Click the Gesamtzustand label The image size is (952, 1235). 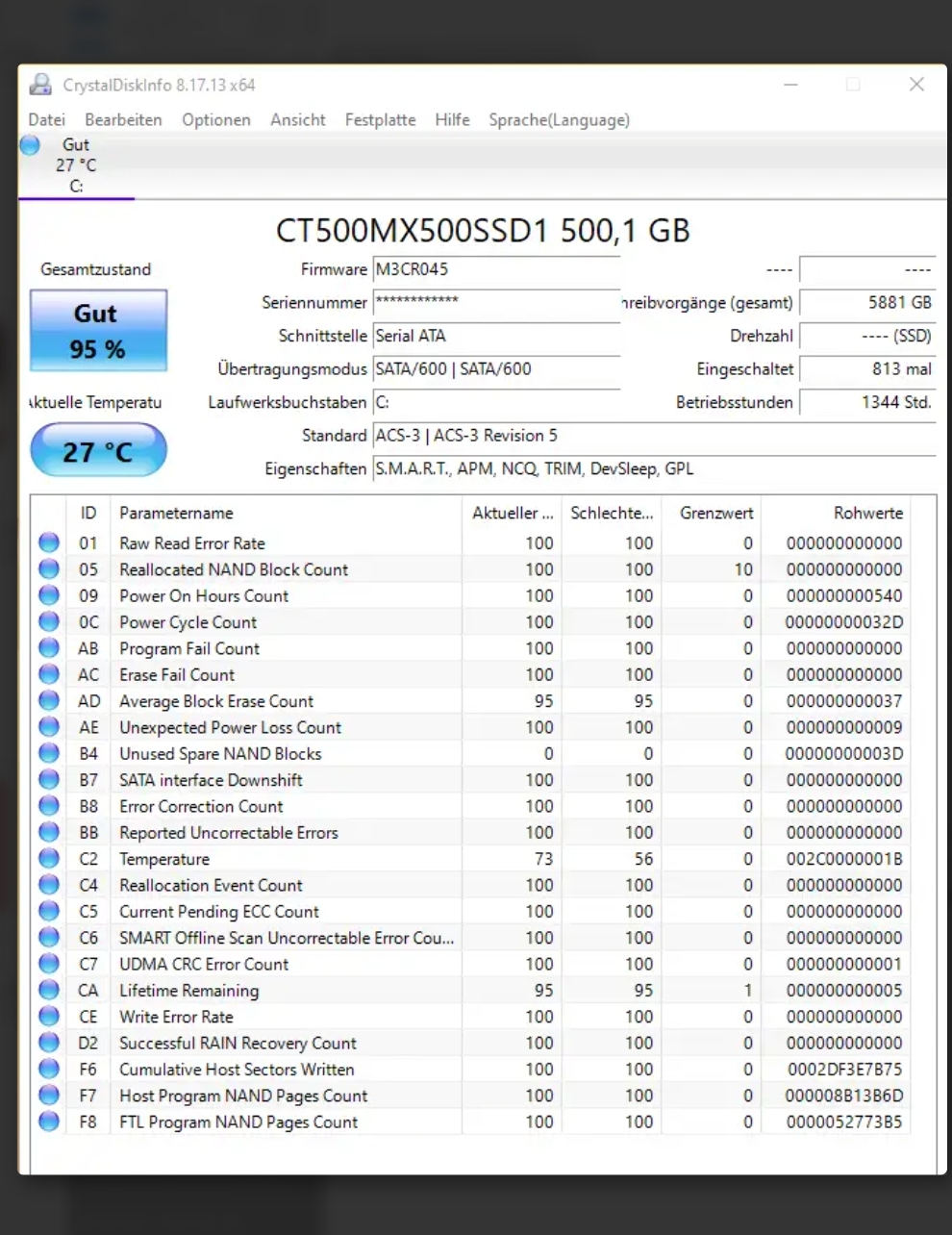tap(96, 269)
